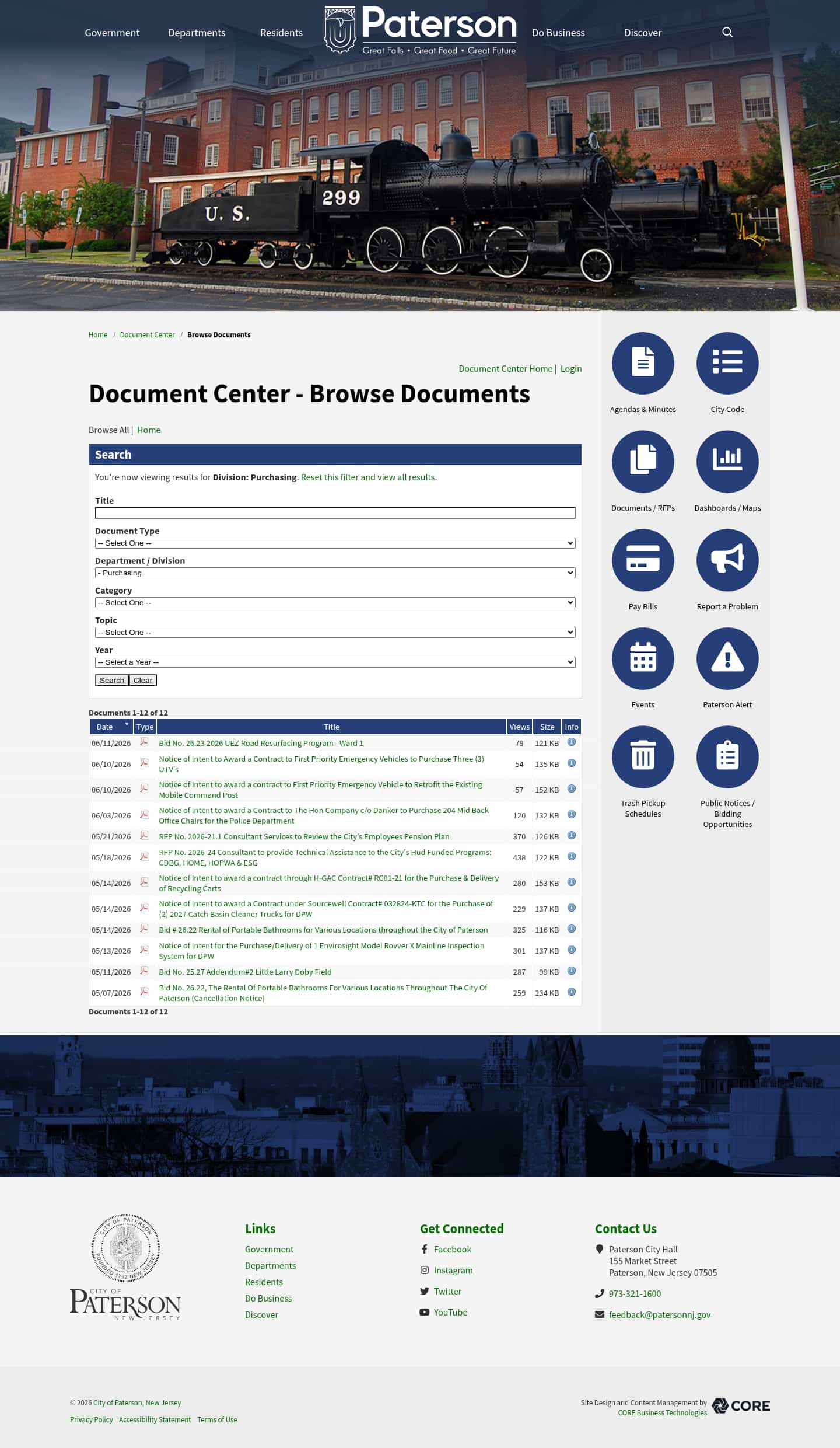The width and height of the screenshot is (840, 1448).
Task: Open the site search magnifier icon
Action: pos(727,32)
